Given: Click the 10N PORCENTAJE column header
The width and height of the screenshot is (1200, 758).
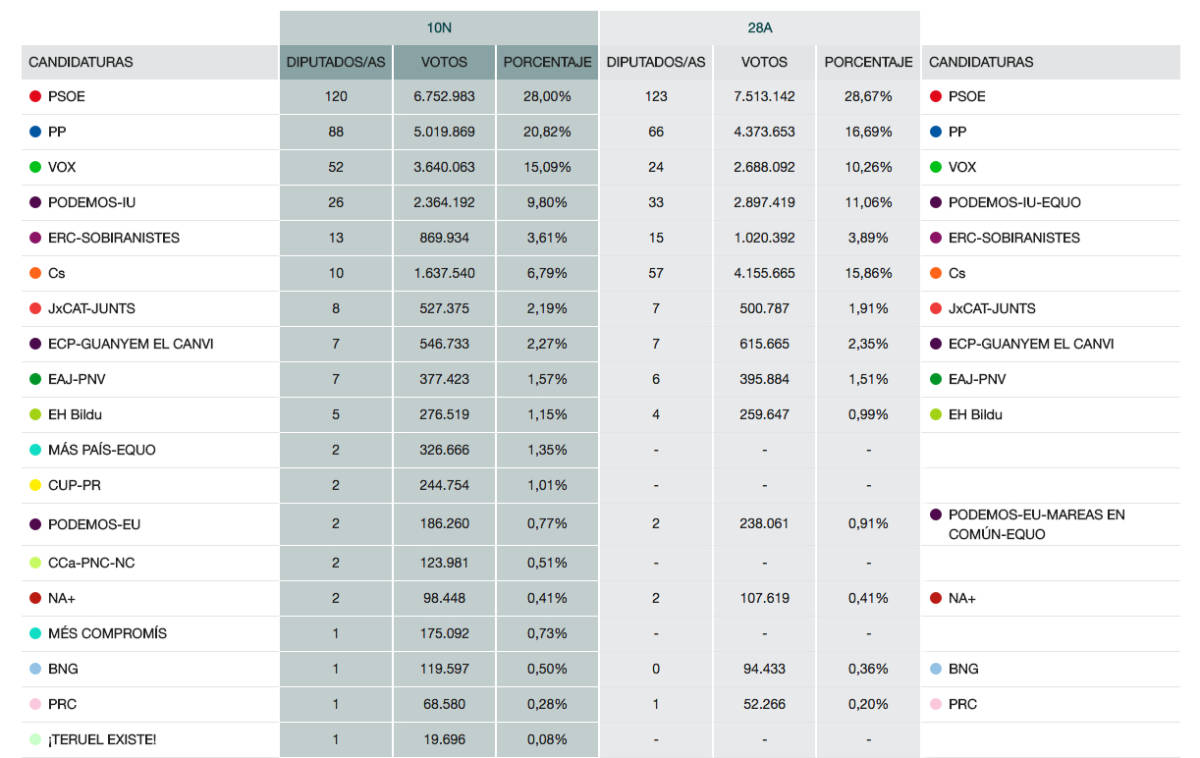Looking at the screenshot, I should tap(547, 62).
